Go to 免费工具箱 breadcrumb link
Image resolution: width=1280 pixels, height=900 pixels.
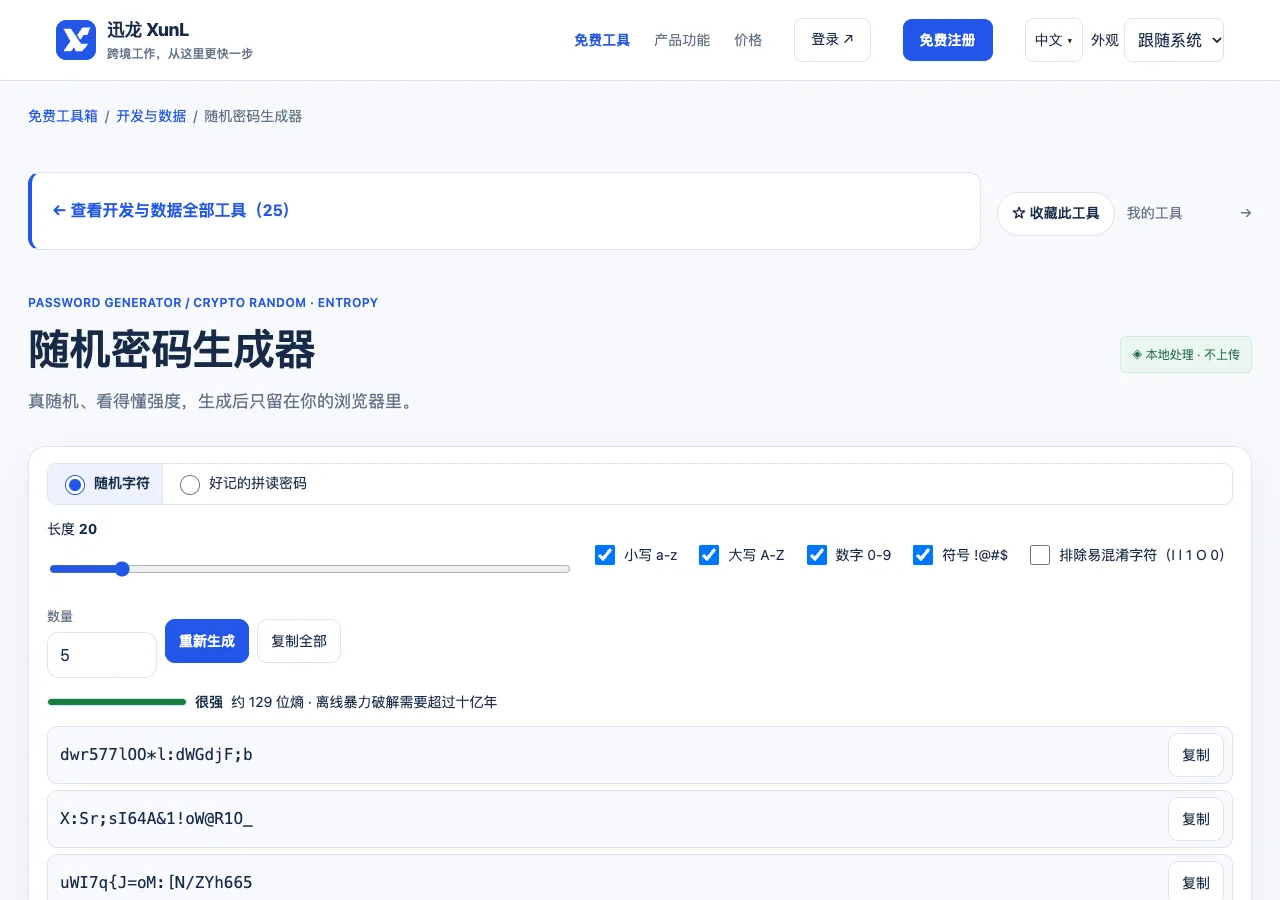pos(63,116)
